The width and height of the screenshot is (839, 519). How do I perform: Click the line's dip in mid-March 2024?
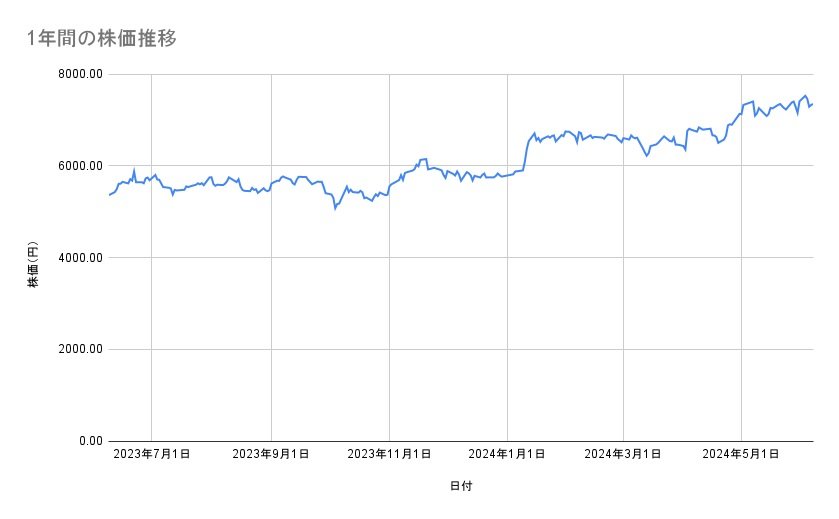click(647, 156)
